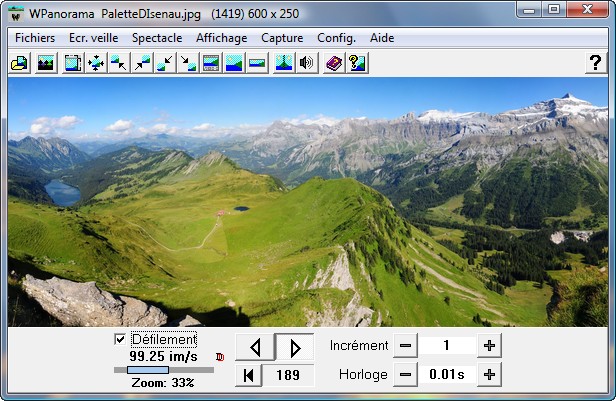
Task: Increase Incrément with the plus button
Action: tap(490, 346)
